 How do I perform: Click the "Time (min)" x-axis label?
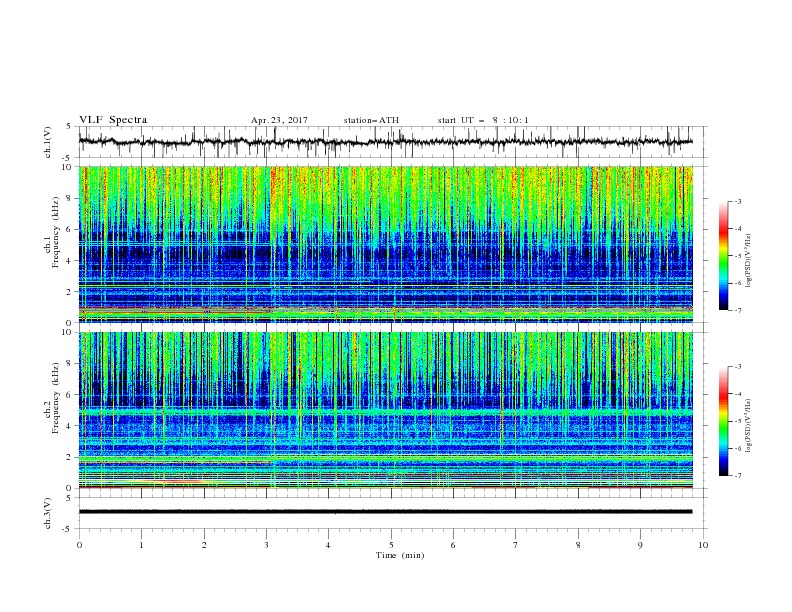(400, 555)
